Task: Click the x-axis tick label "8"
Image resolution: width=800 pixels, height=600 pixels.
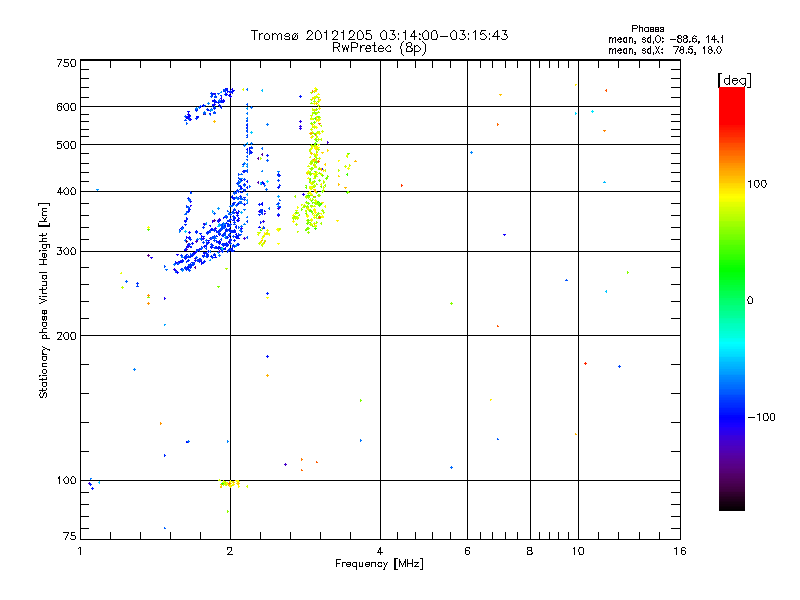Action: [530, 551]
